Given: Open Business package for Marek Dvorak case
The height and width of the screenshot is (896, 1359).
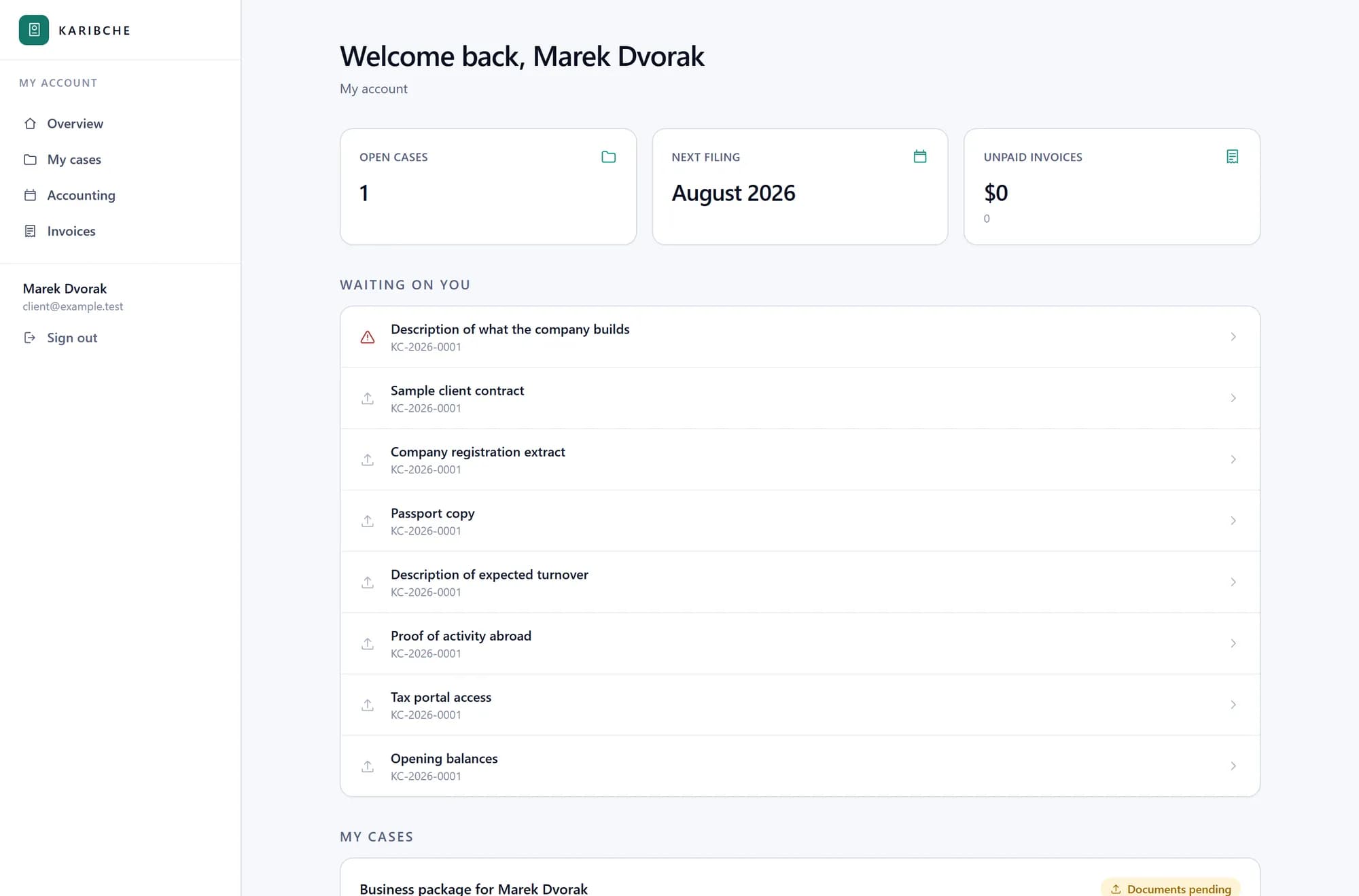Looking at the screenshot, I should point(473,889).
